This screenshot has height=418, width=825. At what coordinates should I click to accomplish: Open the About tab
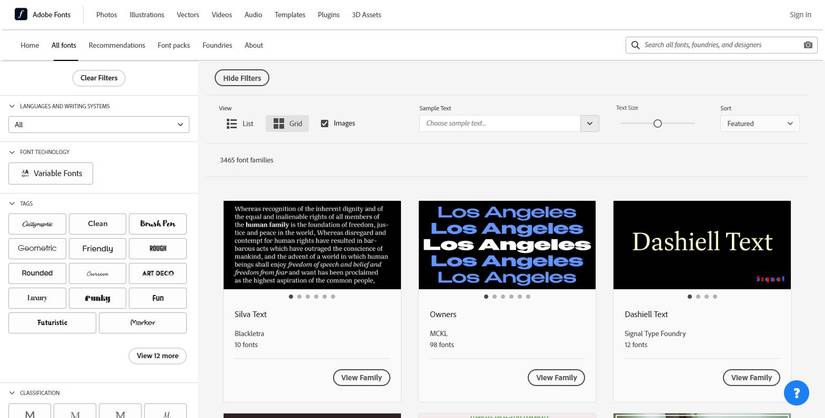254,45
